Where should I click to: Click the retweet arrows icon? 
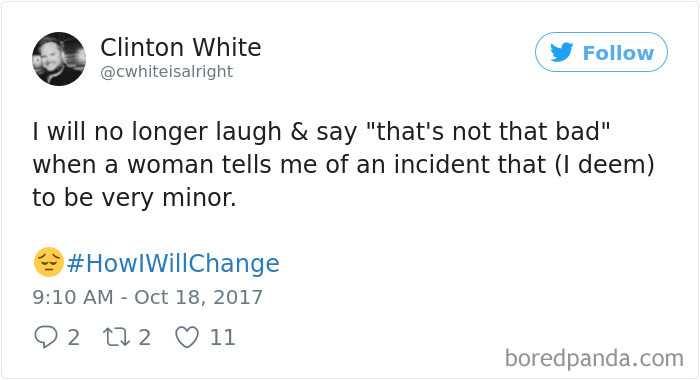[117, 337]
